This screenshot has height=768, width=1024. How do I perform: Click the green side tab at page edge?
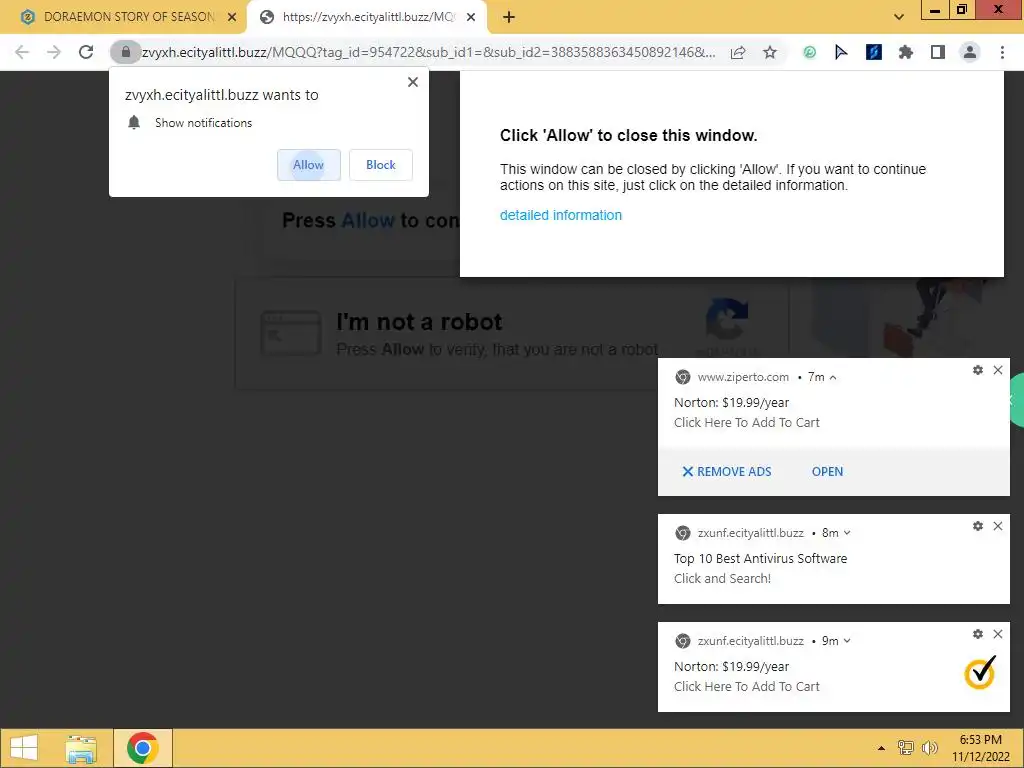point(1016,400)
